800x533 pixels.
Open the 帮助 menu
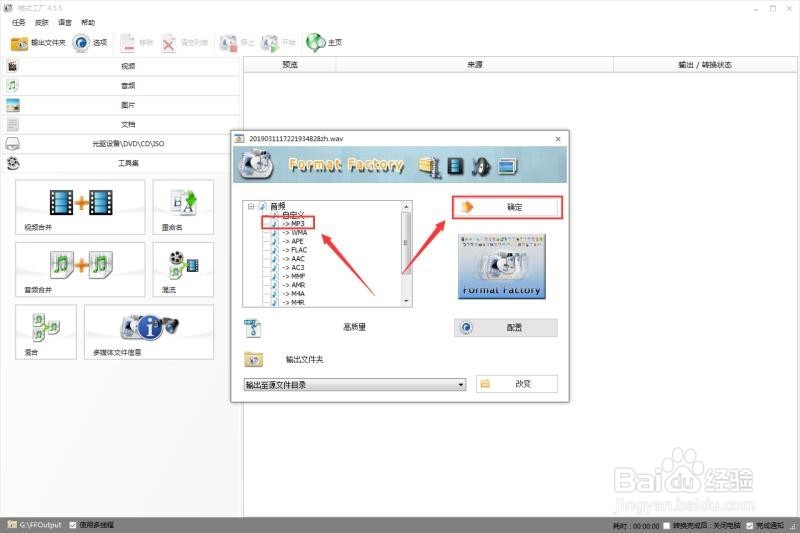point(88,22)
